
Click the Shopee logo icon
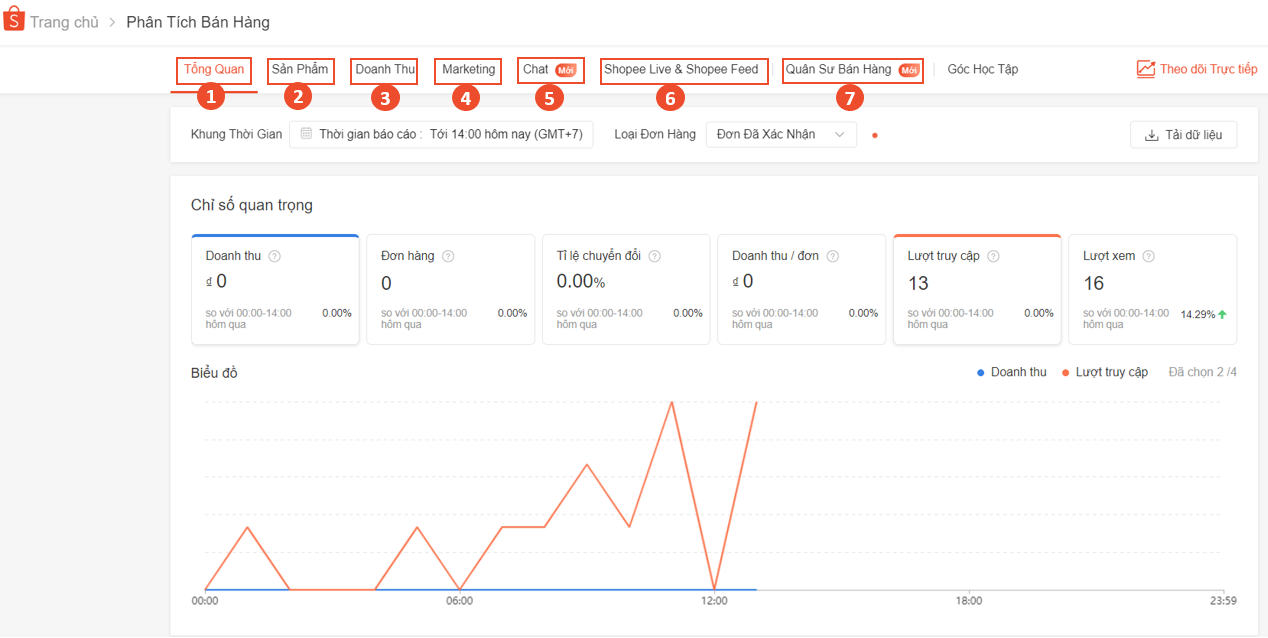tap(14, 21)
